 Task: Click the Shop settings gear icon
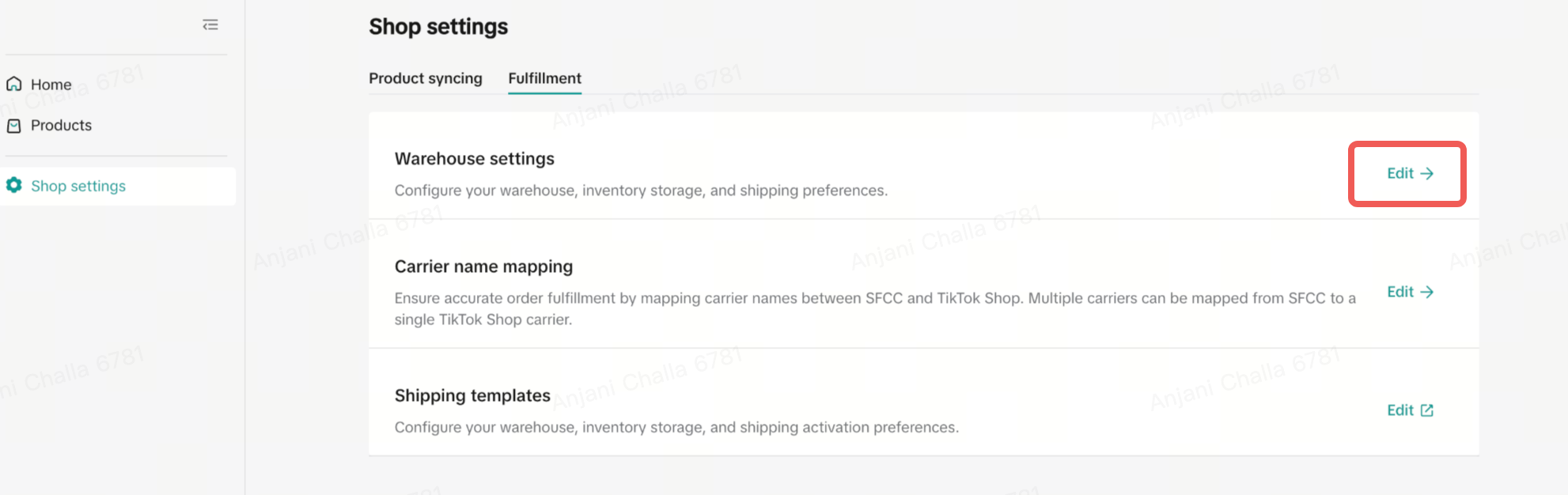coord(14,185)
